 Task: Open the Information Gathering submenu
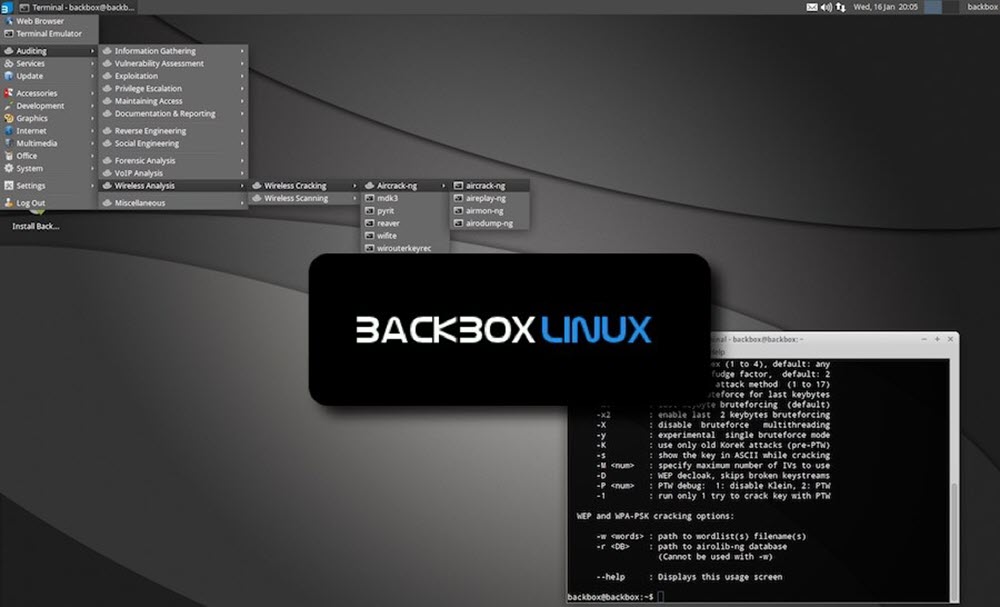173,51
